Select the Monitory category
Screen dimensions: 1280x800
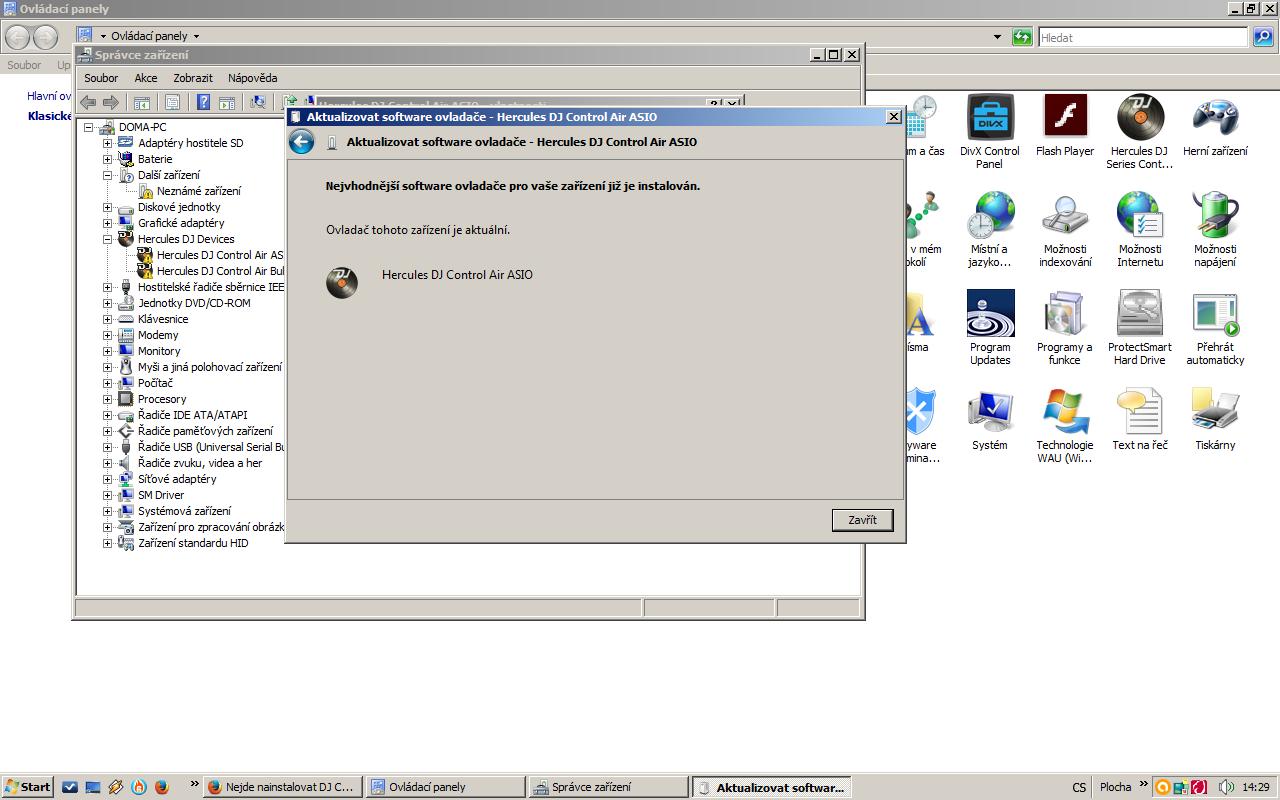coord(159,351)
